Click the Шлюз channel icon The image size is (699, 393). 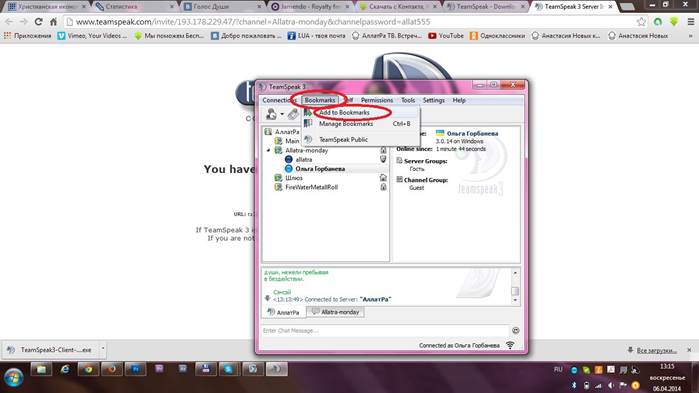[278, 178]
